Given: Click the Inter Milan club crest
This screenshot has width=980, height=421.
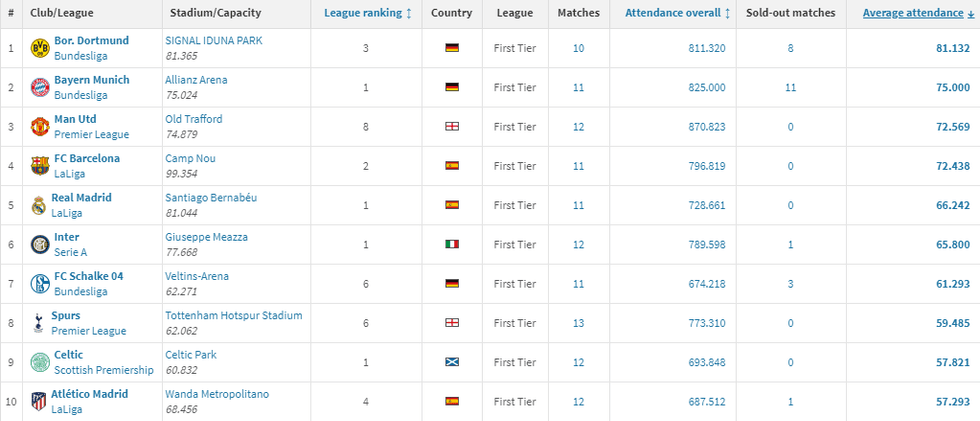Looking at the screenshot, I should tap(39, 244).
